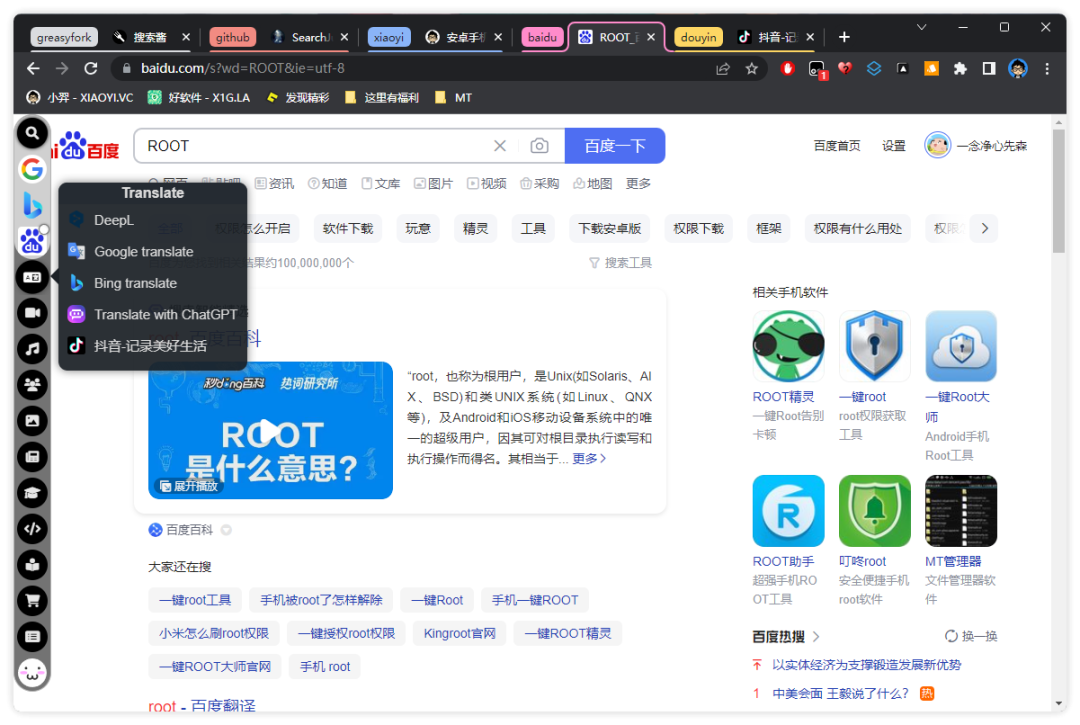The image size is (1080, 725).
Task: Click the 软件下载 filter tag
Action: [348, 229]
